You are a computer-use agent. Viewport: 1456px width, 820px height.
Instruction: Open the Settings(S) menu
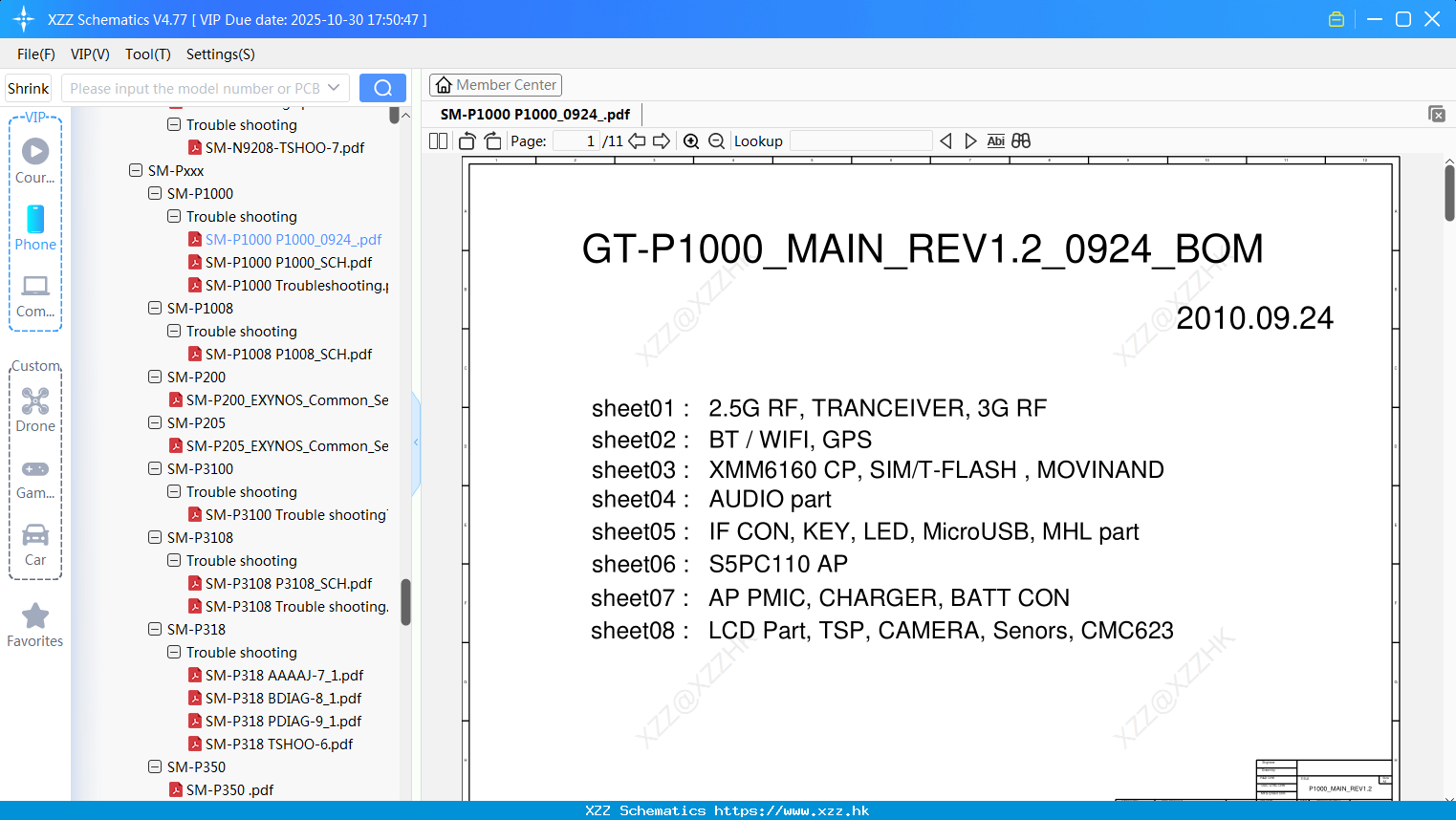pos(221,54)
